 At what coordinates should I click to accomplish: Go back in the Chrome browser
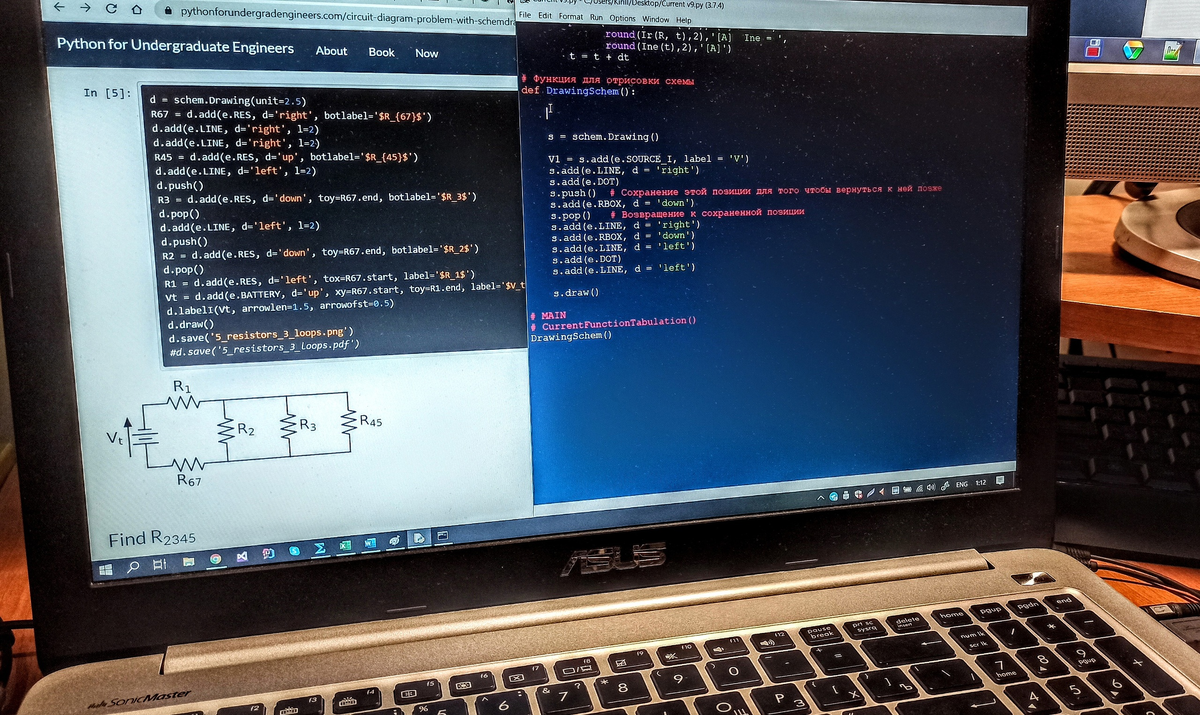tap(58, 9)
